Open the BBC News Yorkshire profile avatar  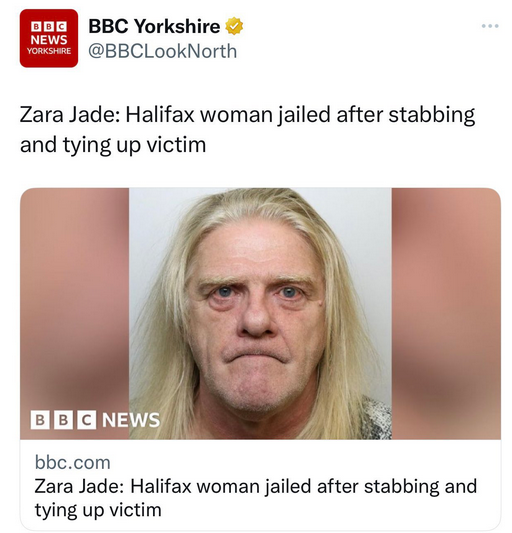(x=49, y=38)
